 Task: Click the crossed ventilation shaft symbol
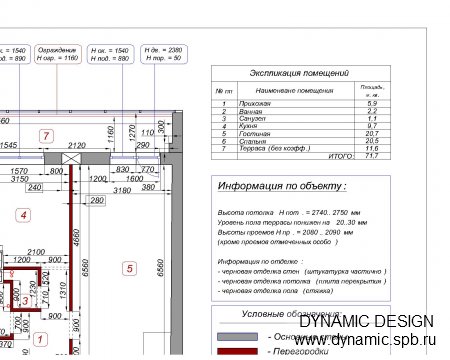[x=71, y=159]
